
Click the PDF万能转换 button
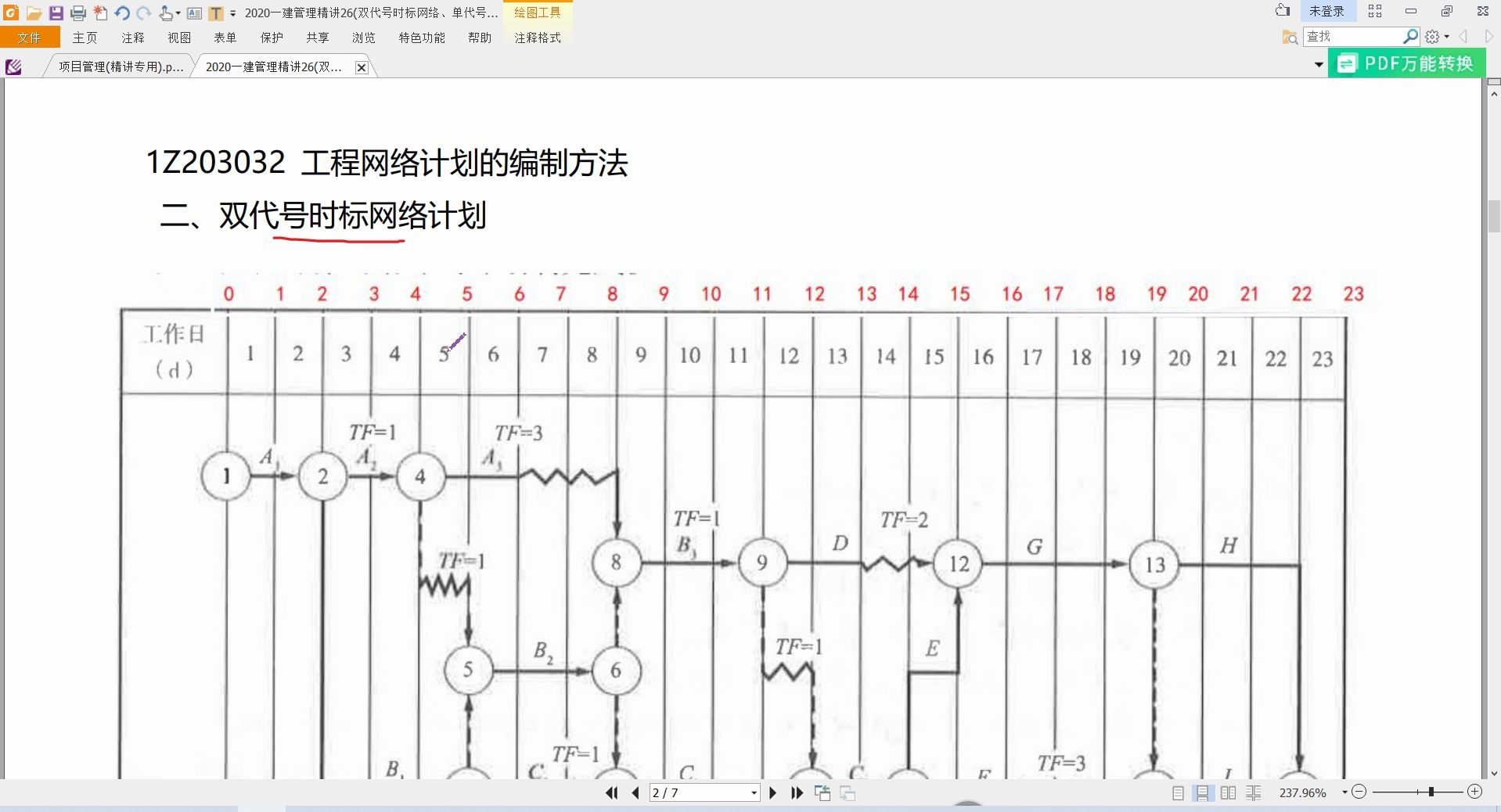point(1406,63)
